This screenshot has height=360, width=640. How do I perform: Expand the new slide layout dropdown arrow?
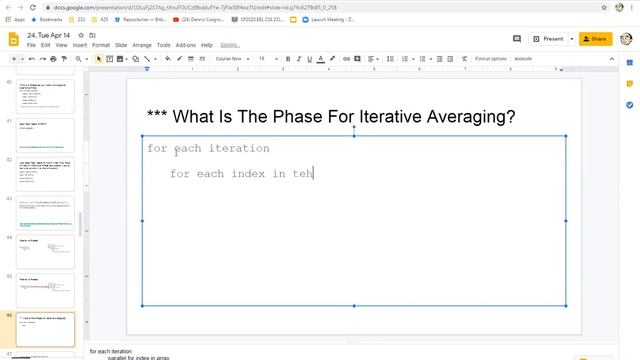click(x=22, y=59)
